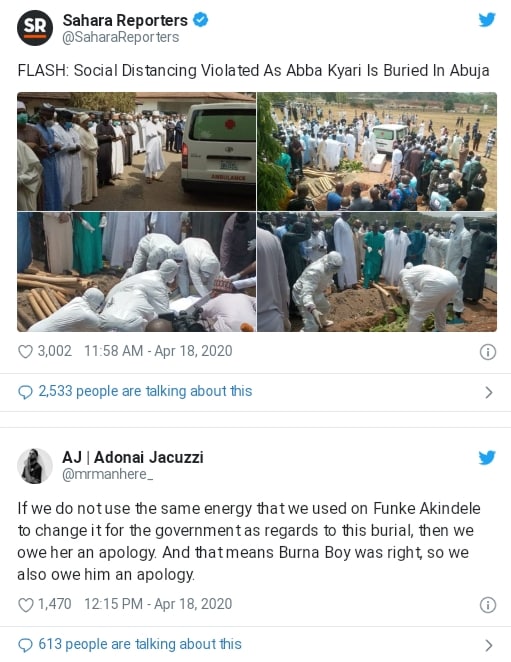
Task: Open '2,533 people are talking about this' link
Action: (x=145, y=391)
